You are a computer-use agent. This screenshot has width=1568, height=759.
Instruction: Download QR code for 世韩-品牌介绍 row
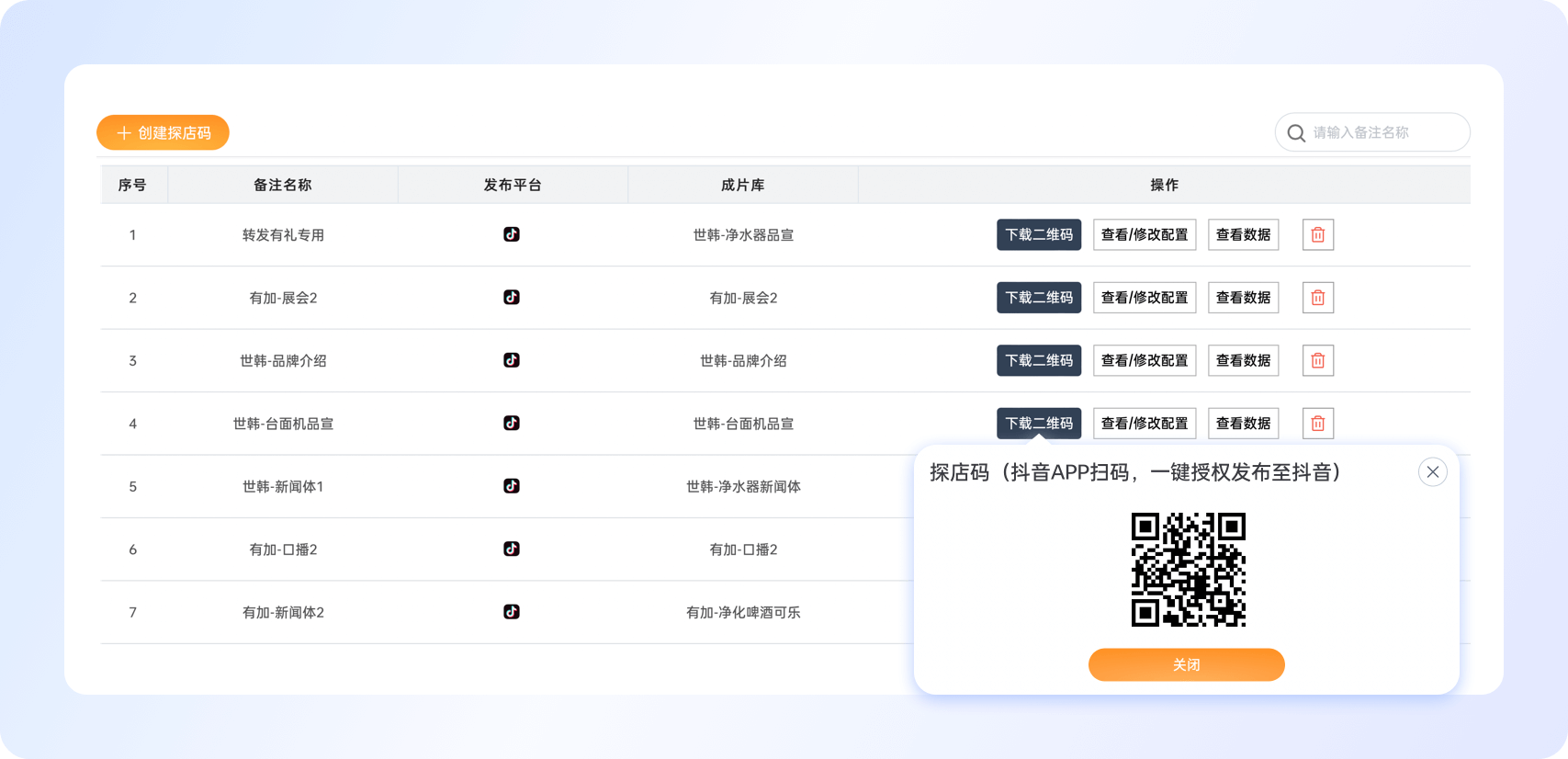point(1039,360)
